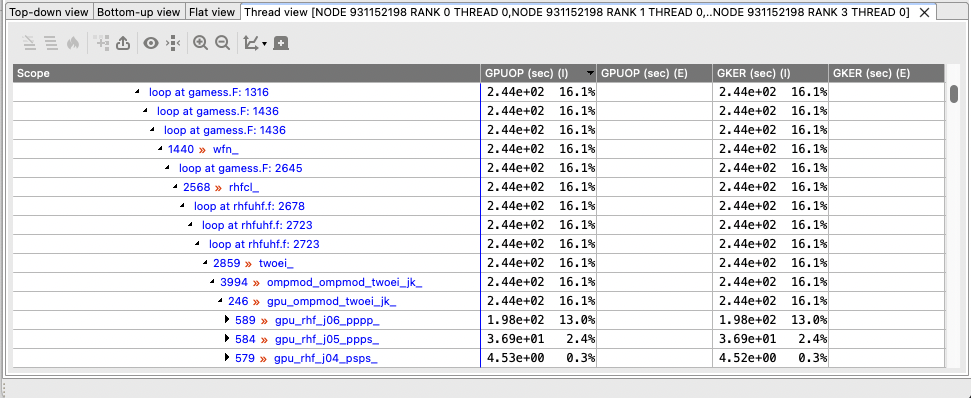The image size is (971, 398).
Task: Switch to the Flat view tab
Action: click(212, 12)
